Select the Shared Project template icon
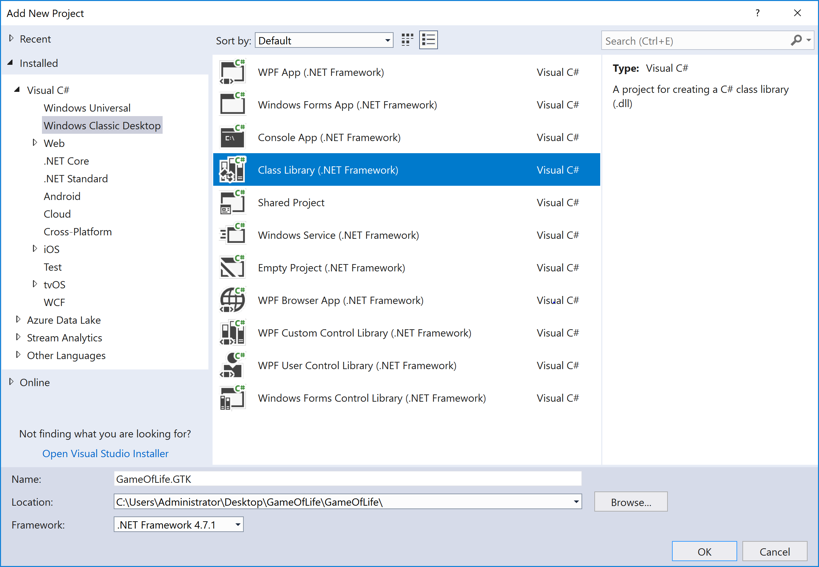The height and width of the screenshot is (567, 819). pos(232,203)
